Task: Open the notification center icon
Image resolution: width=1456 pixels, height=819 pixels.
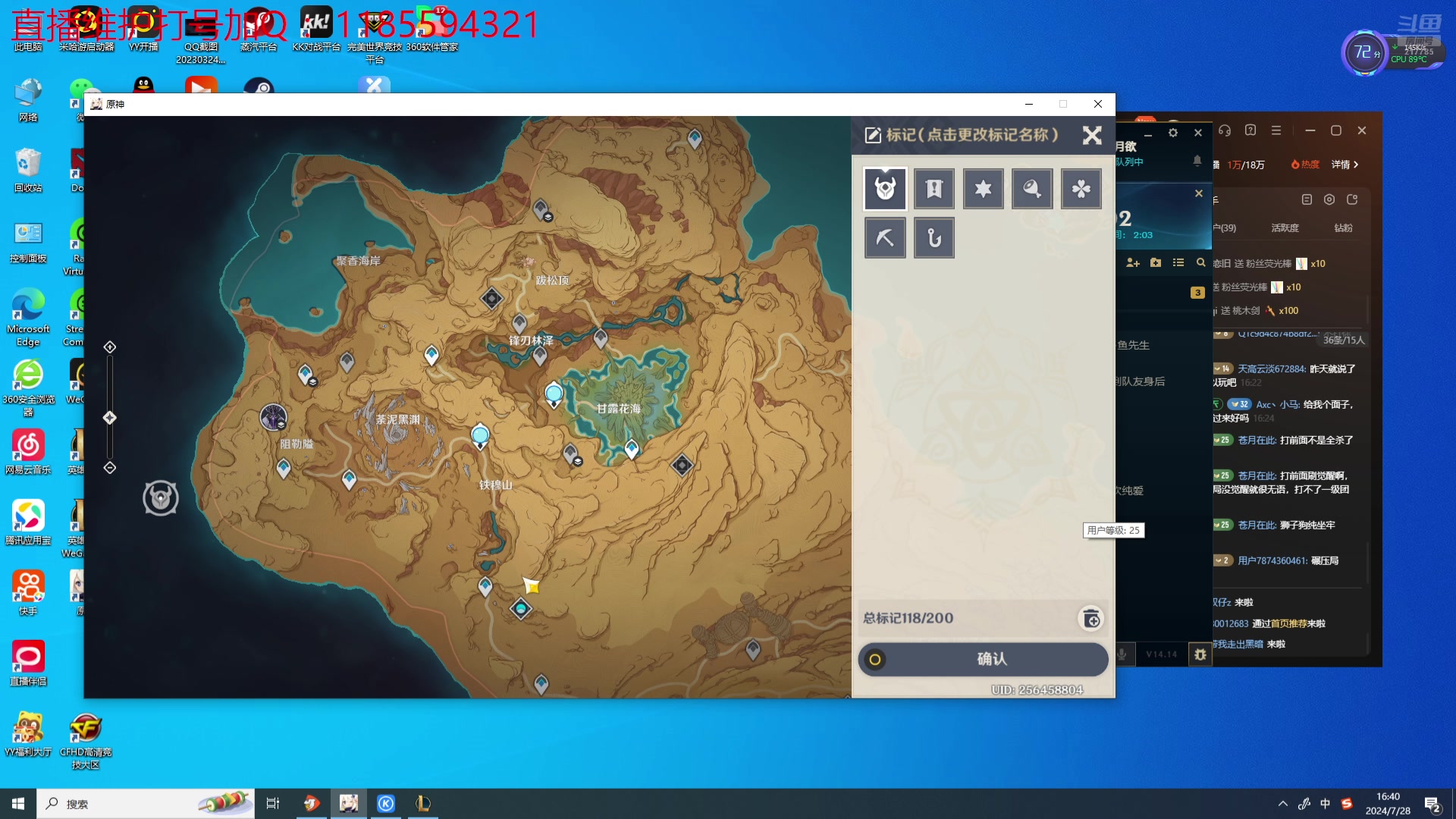Action: [x=1432, y=804]
